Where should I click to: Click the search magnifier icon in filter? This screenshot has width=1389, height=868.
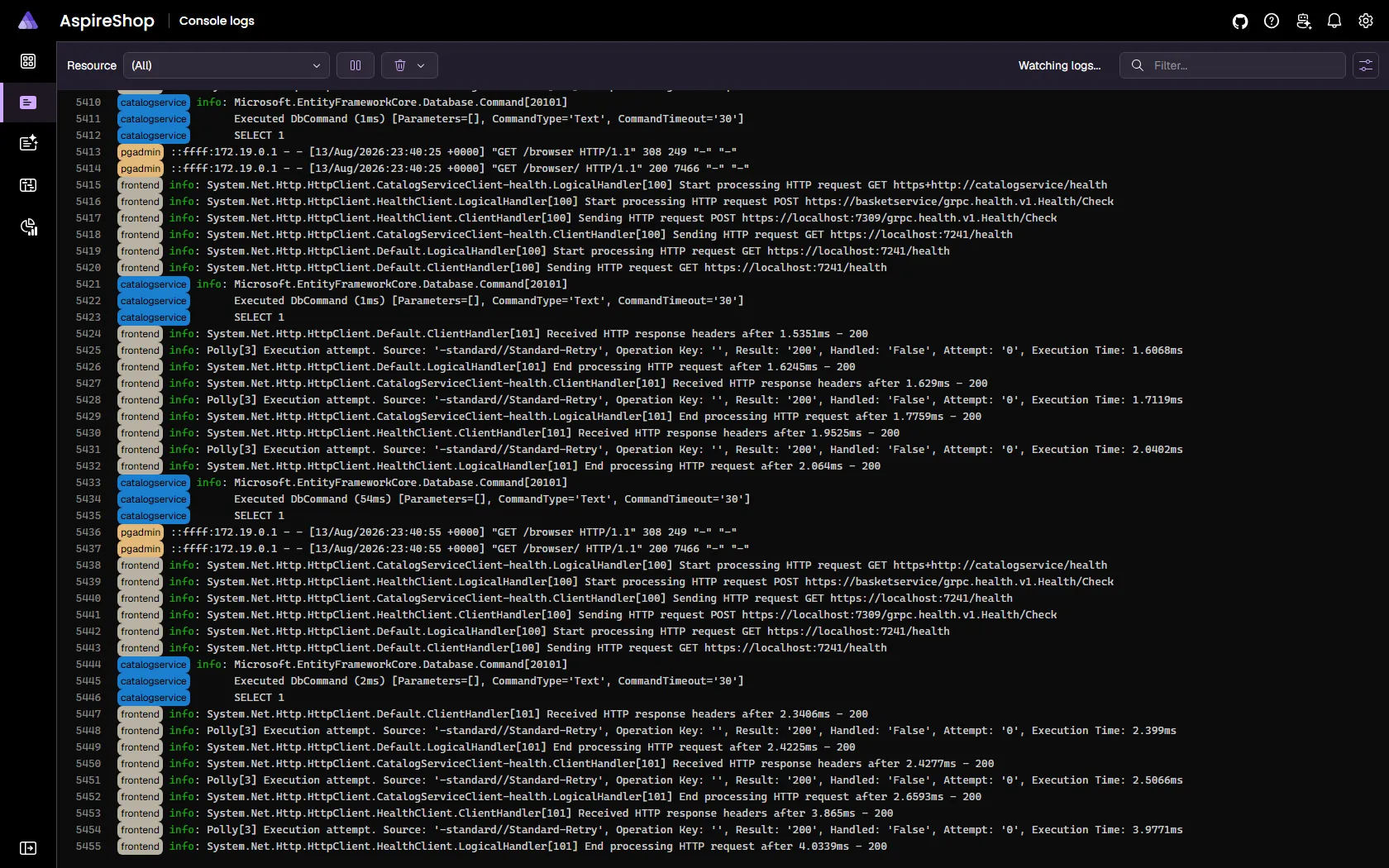(x=1138, y=65)
